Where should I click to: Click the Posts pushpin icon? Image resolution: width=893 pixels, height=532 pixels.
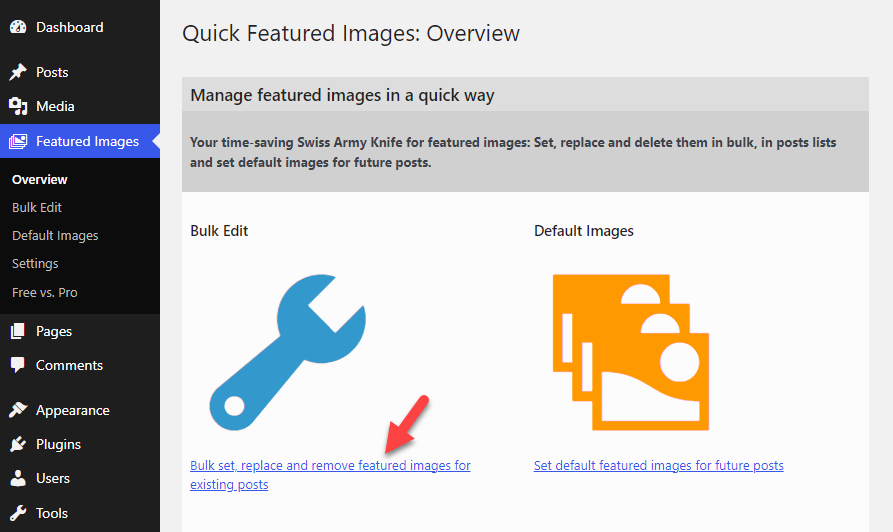point(18,72)
